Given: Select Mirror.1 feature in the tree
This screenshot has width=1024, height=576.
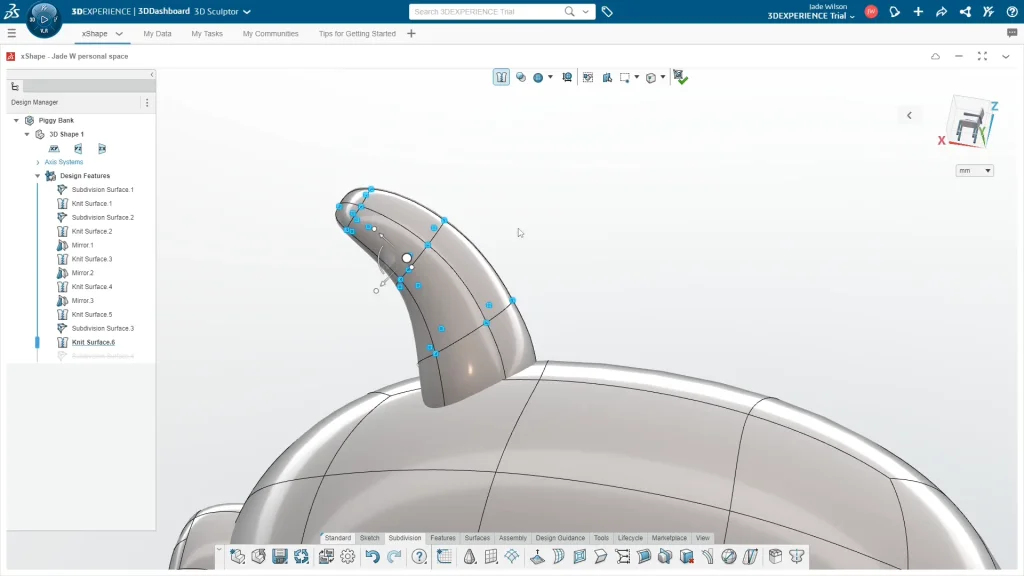Looking at the screenshot, I should [x=82, y=245].
